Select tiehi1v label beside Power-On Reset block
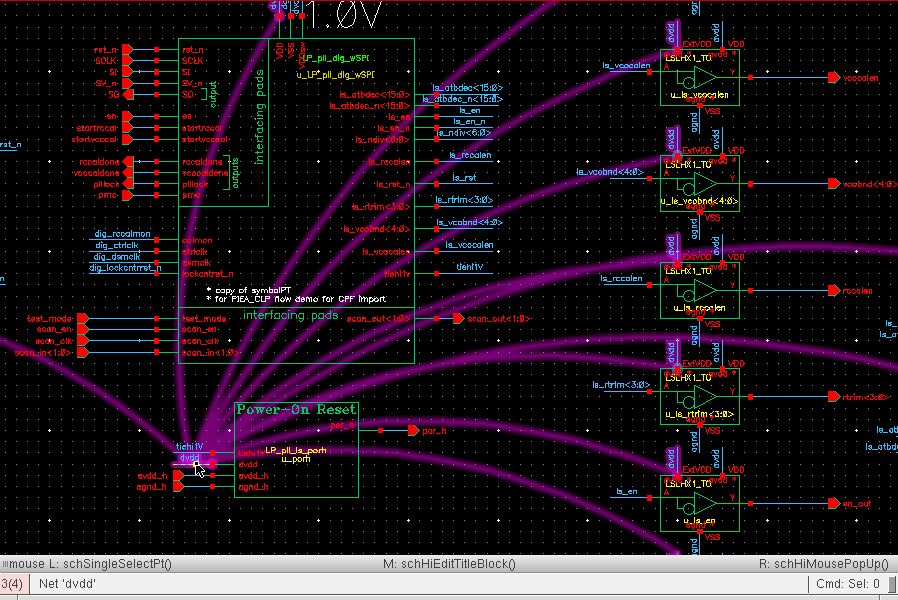Viewport: 898px width, 600px height. 190,447
